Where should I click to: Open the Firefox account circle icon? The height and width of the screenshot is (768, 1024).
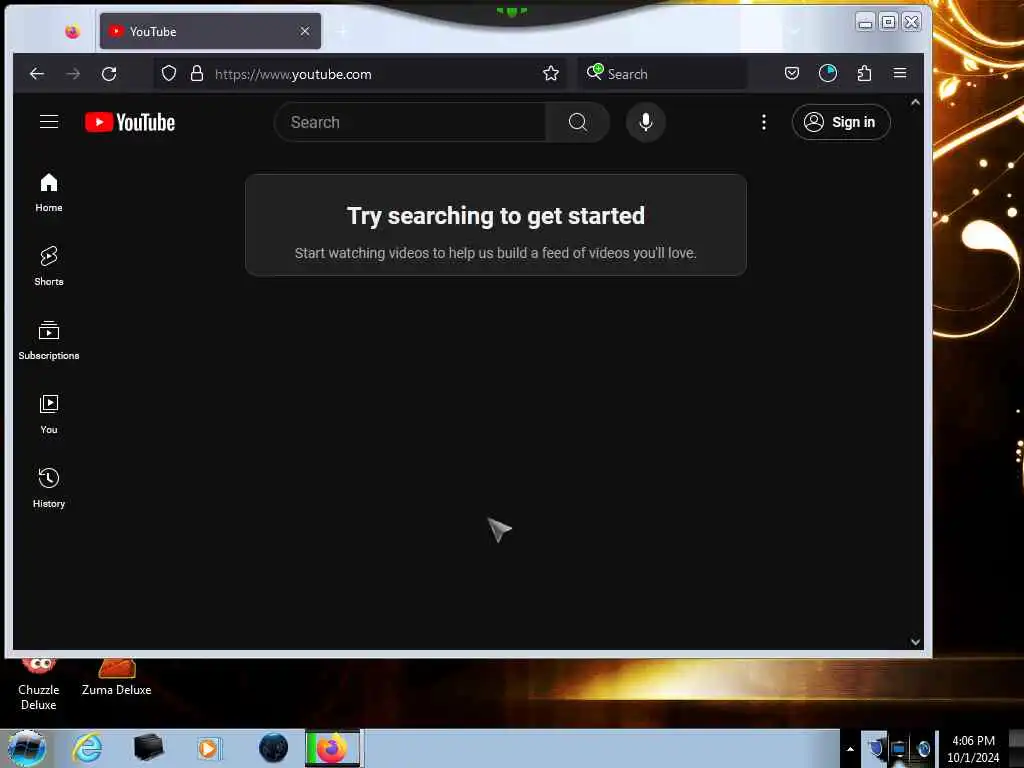[x=827, y=73]
